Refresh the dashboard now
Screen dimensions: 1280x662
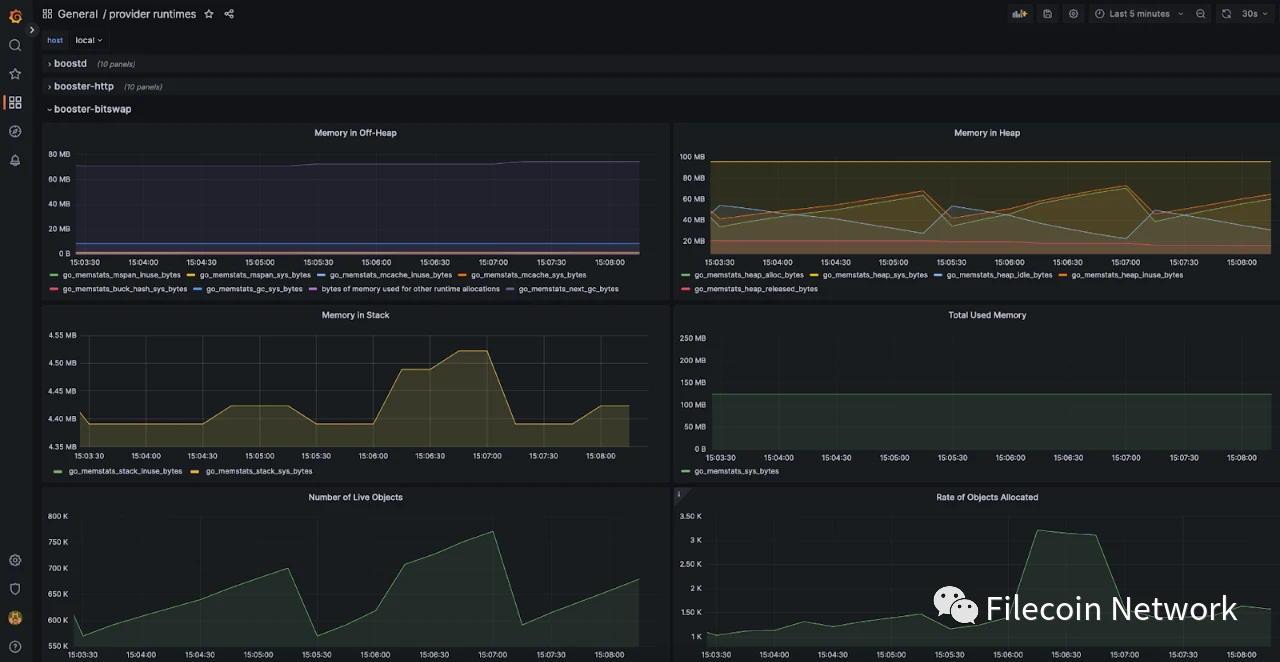click(x=1226, y=14)
